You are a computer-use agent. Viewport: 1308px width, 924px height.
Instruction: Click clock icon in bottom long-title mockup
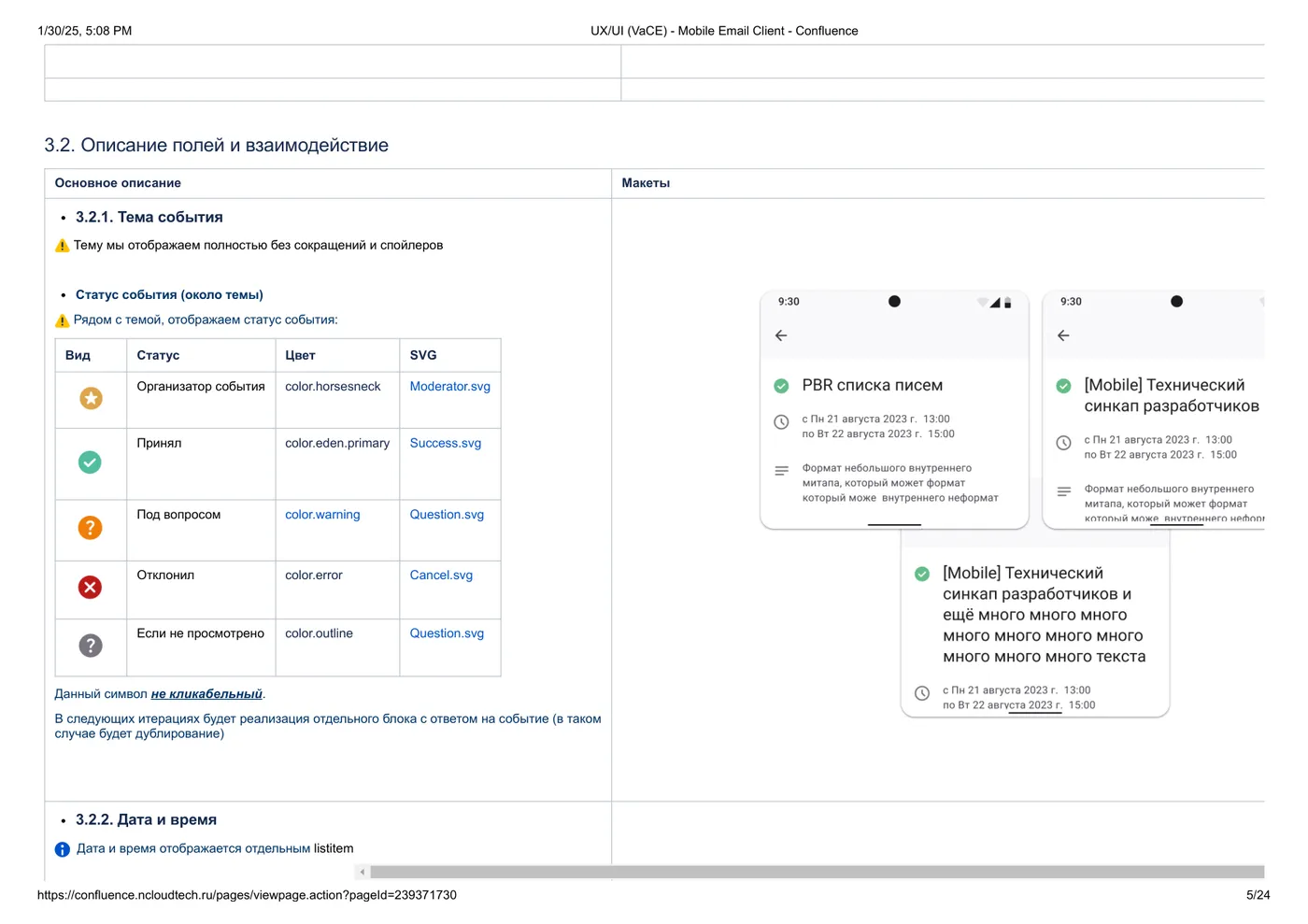point(922,693)
